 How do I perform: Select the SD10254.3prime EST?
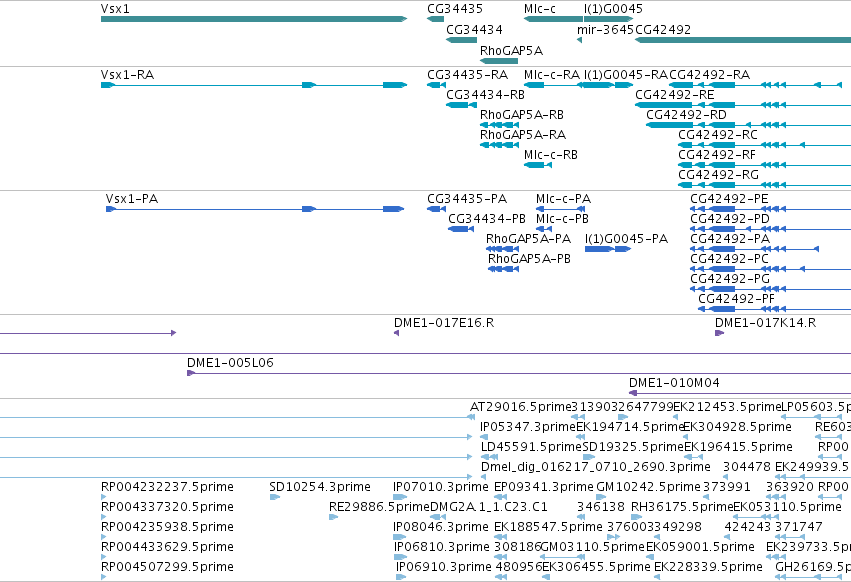click(275, 497)
